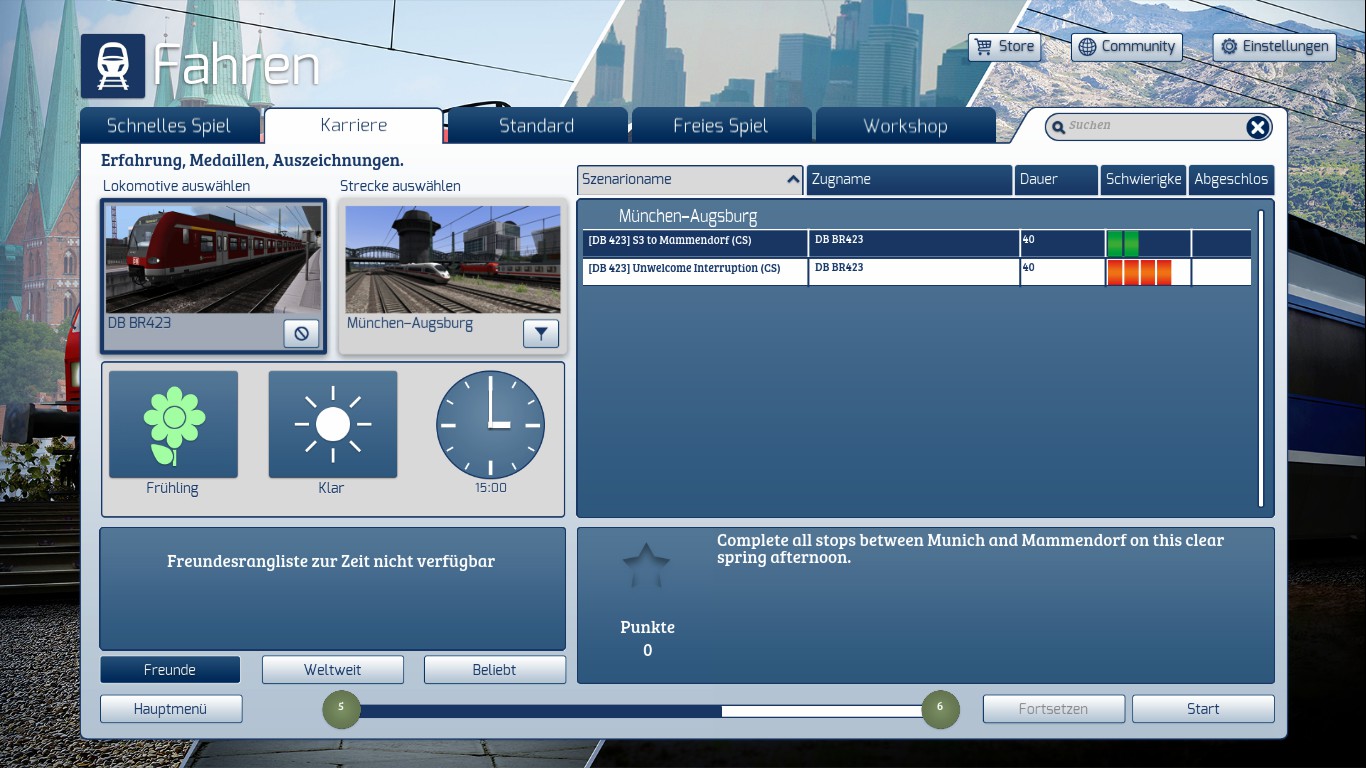This screenshot has height=768, width=1366.
Task: Click the level 6 badge
Action: [x=940, y=709]
